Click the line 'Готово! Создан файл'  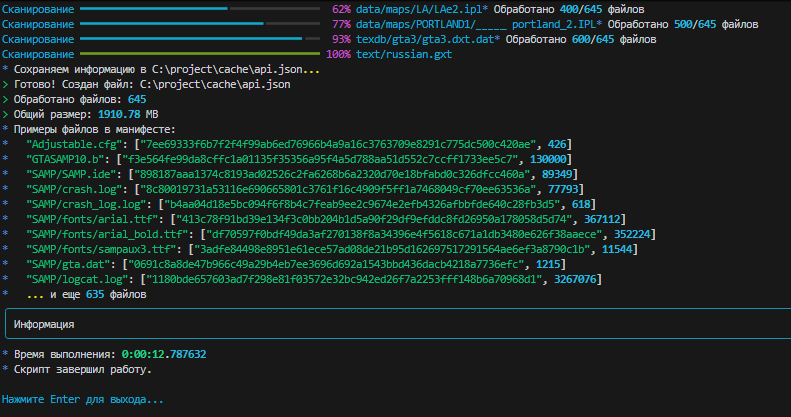[x=152, y=84]
